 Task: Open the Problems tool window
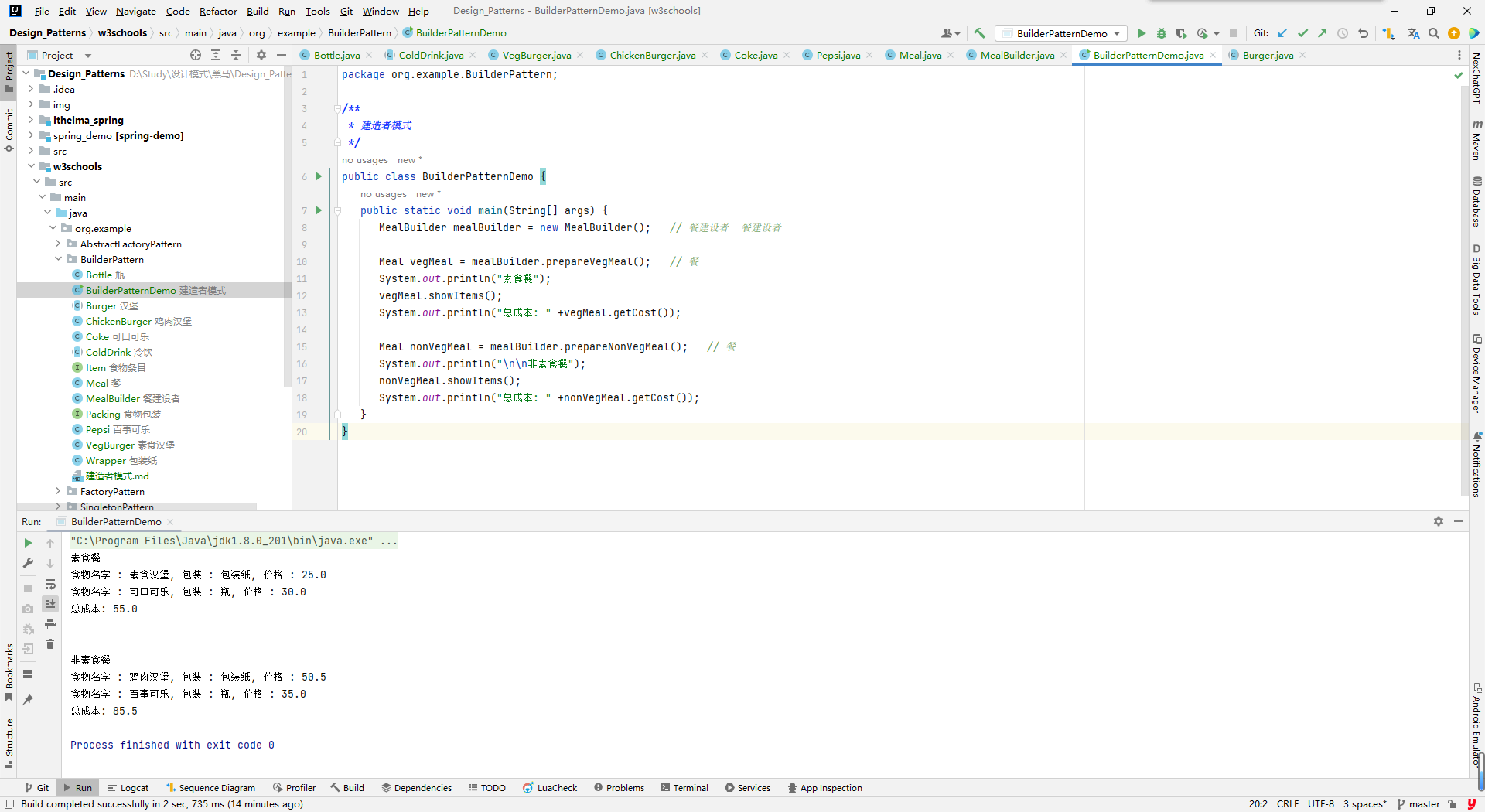(x=619, y=788)
